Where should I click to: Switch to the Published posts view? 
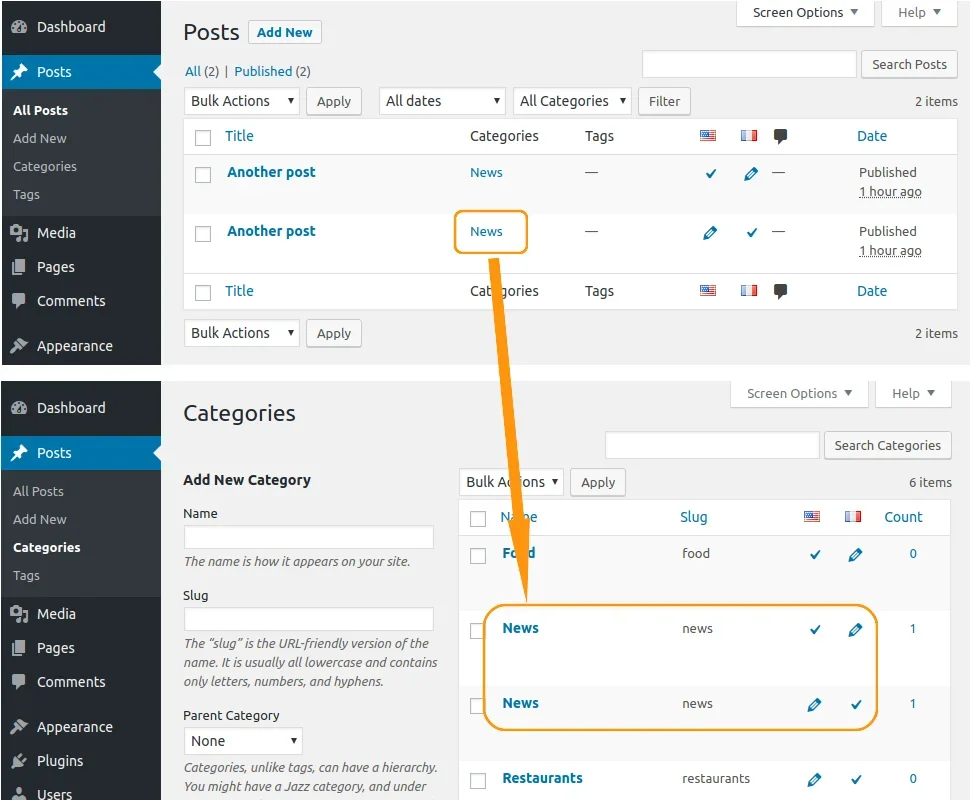click(x=264, y=71)
